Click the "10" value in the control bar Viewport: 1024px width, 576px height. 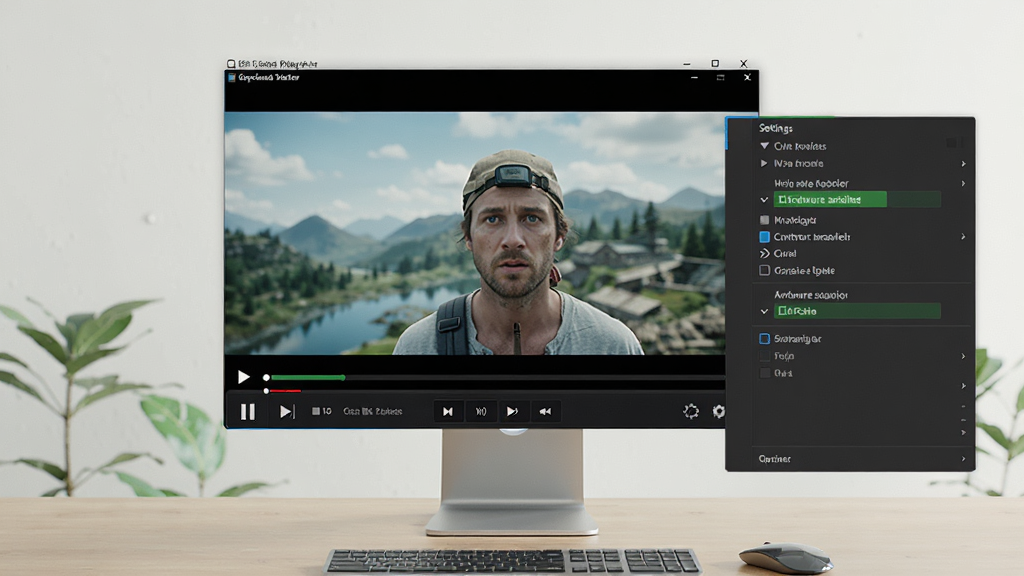coord(327,411)
